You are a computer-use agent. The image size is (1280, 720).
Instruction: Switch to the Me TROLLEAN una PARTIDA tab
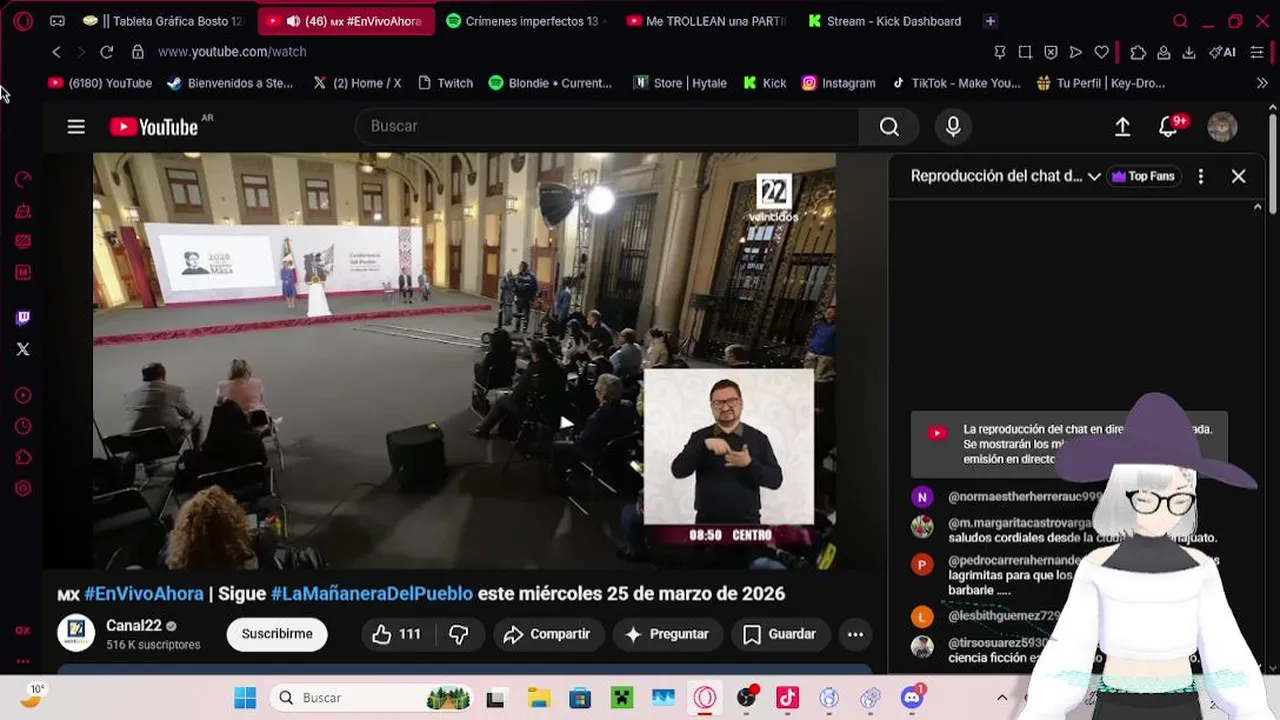point(705,21)
